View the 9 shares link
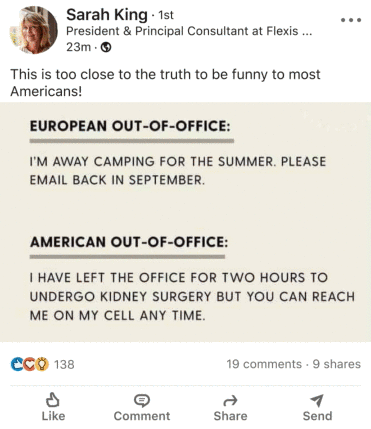This screenshot has width=371, height=429. pyautogui.click(x=336, y=364)
